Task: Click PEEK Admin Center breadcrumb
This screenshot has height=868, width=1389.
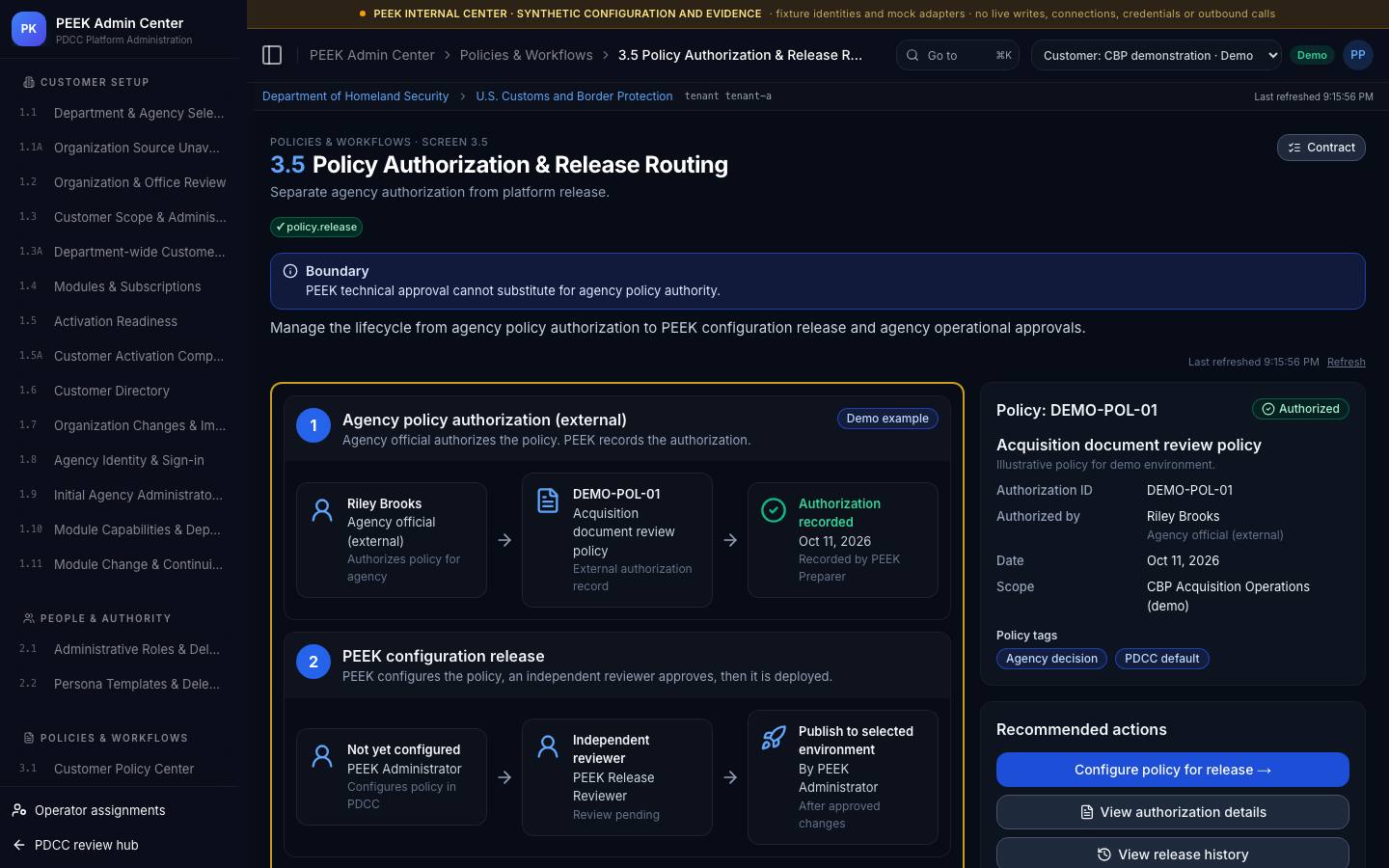Action: pos(371,55)
